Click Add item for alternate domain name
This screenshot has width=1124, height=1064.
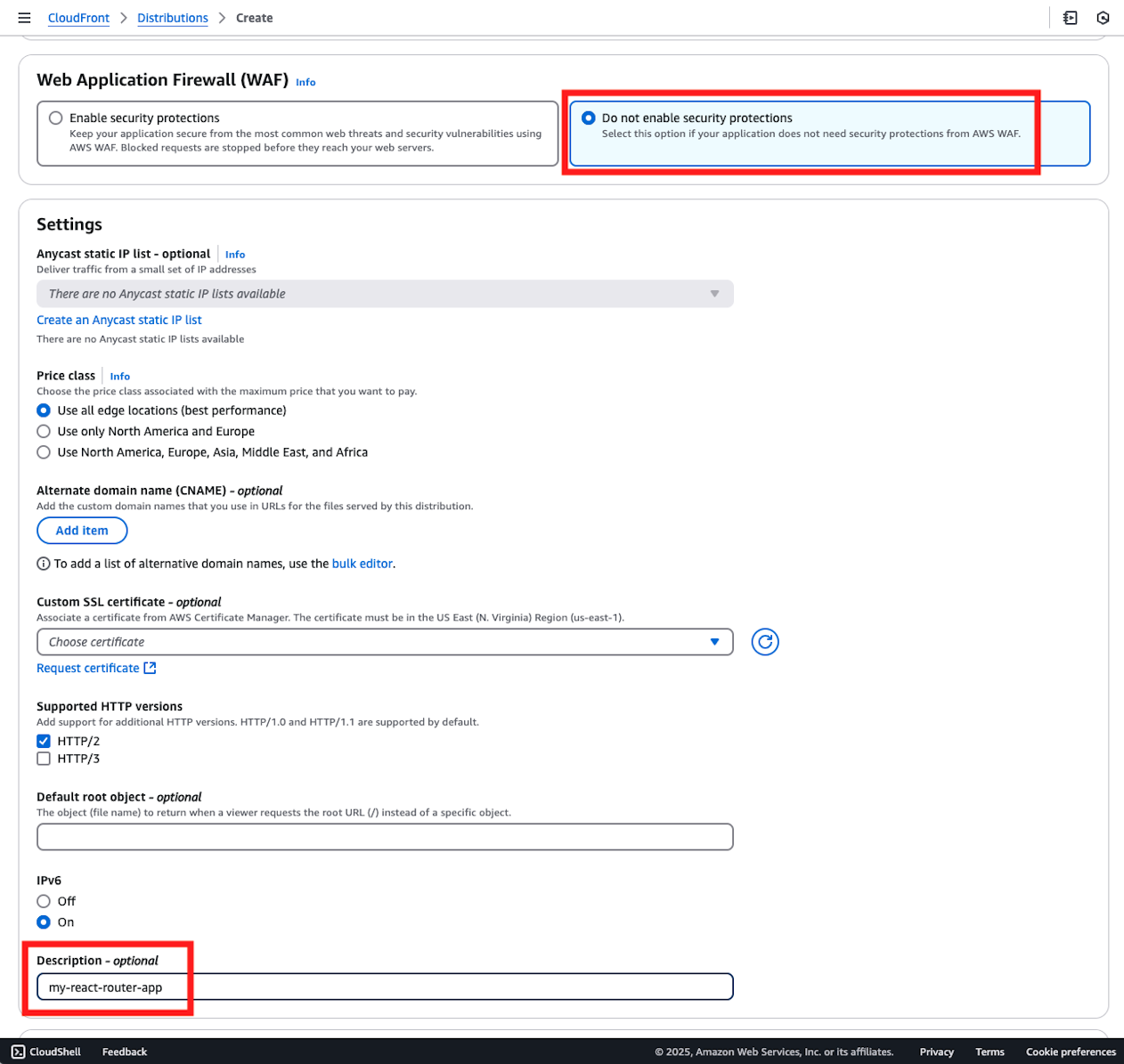82,531
